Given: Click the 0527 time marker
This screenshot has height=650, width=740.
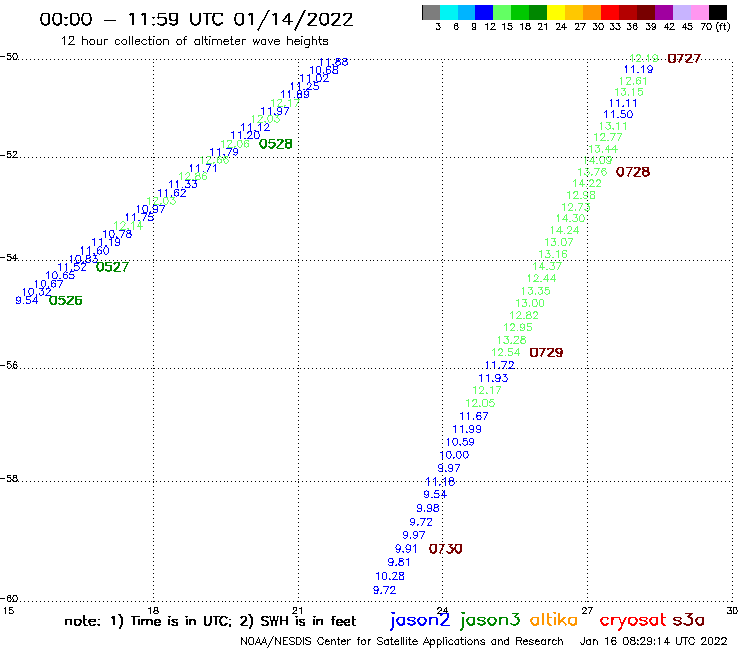Looking at the screenshot, I should coord(112,267).
